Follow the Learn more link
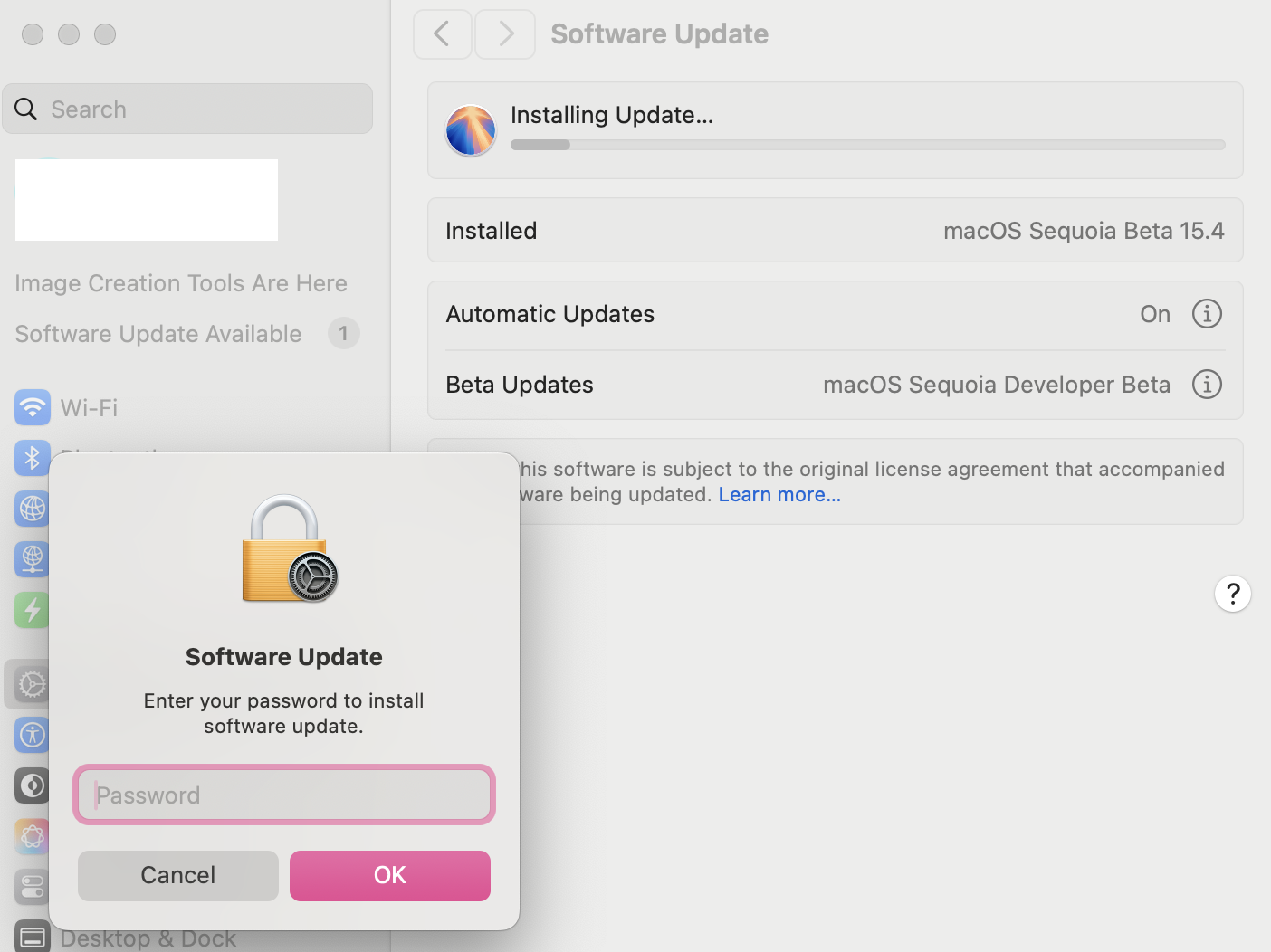 [x=779, y=495]
